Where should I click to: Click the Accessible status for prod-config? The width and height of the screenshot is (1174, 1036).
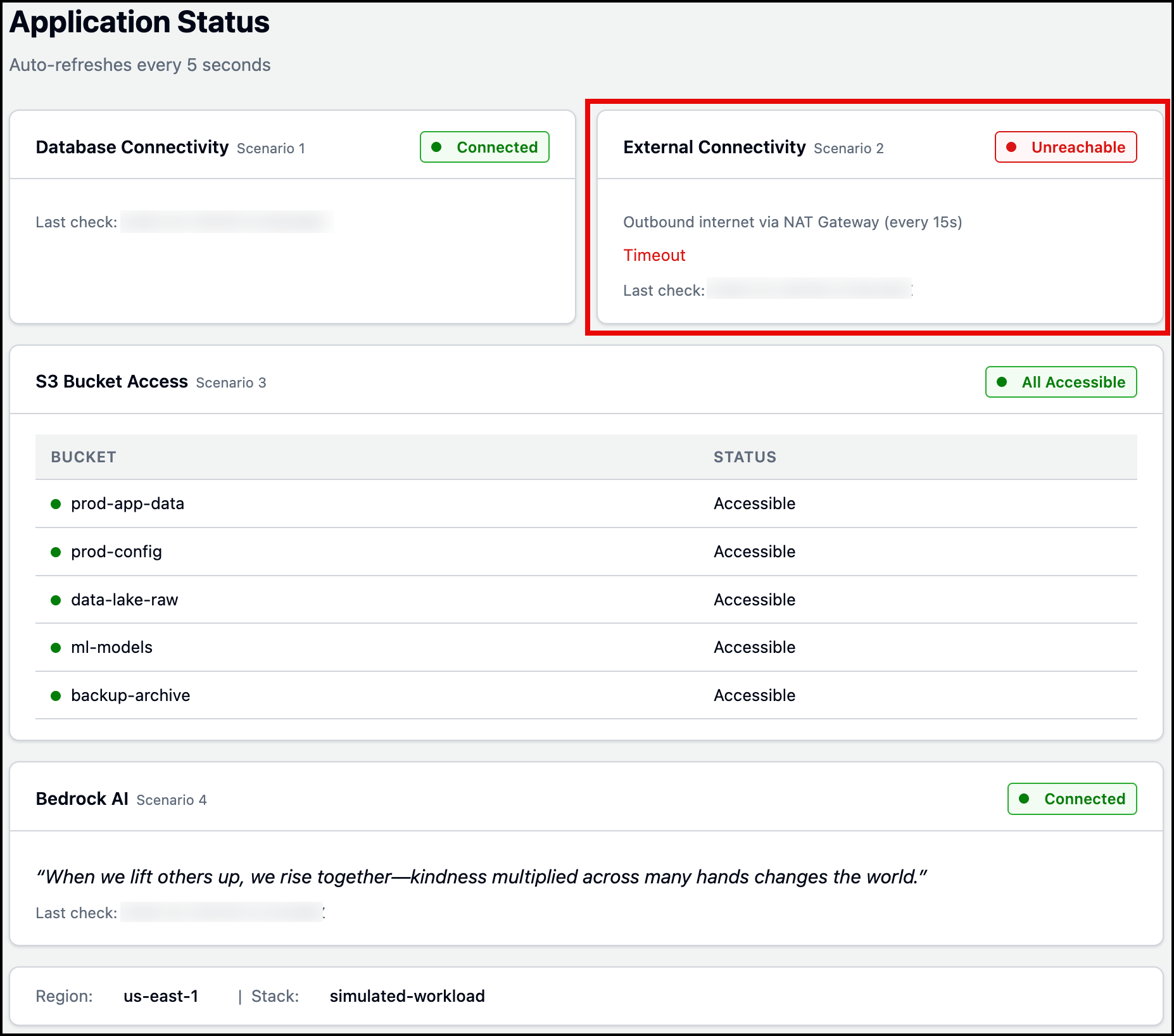pos(754,552)
